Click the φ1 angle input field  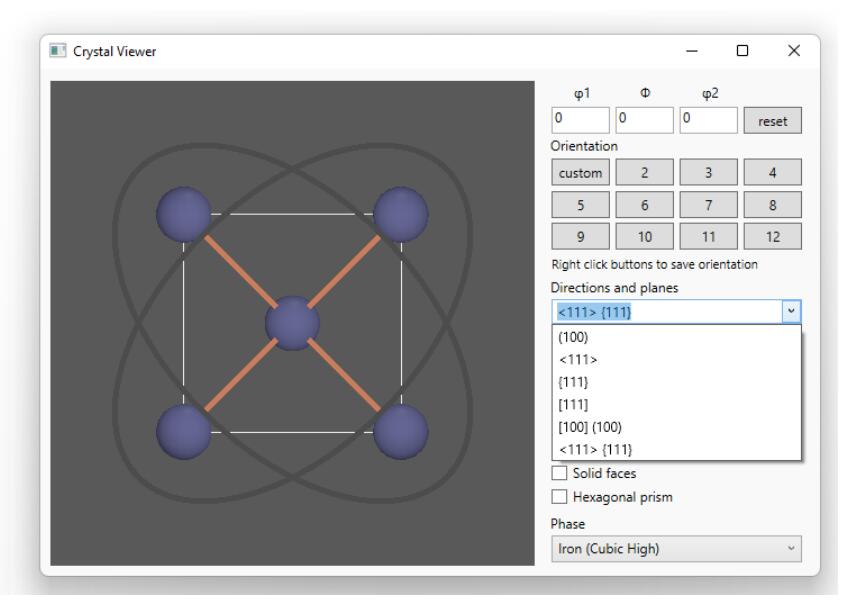580,122
